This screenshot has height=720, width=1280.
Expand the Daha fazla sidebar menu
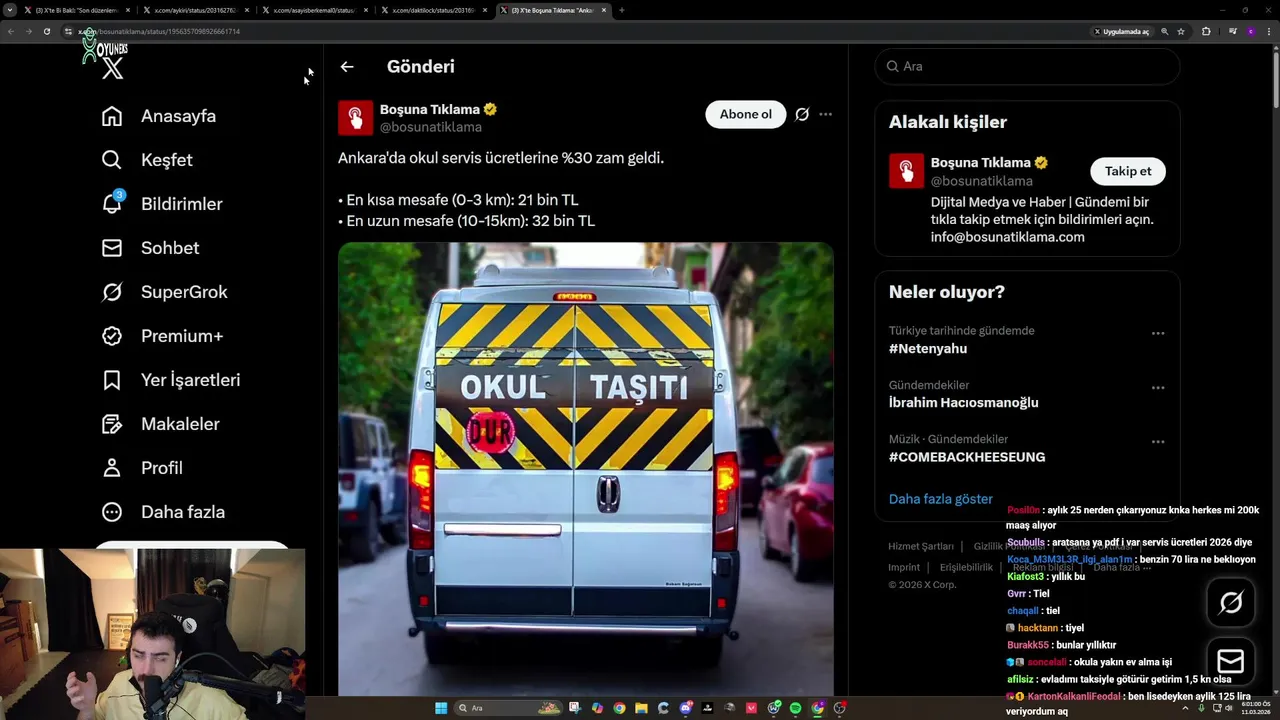163,512
